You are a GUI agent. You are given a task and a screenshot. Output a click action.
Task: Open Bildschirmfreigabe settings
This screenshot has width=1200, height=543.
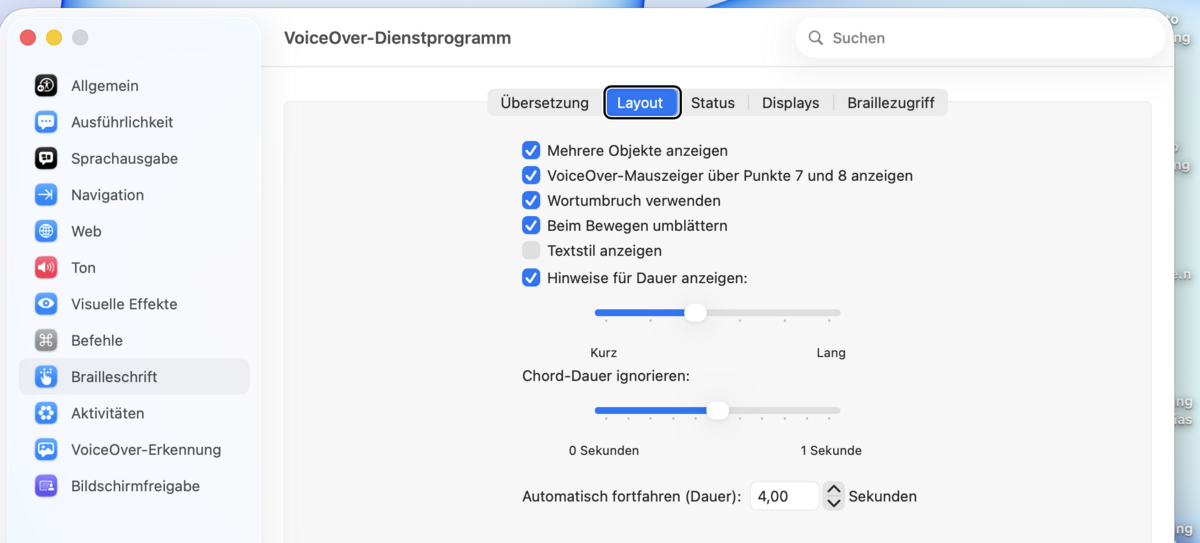click(x=134, y=486)
